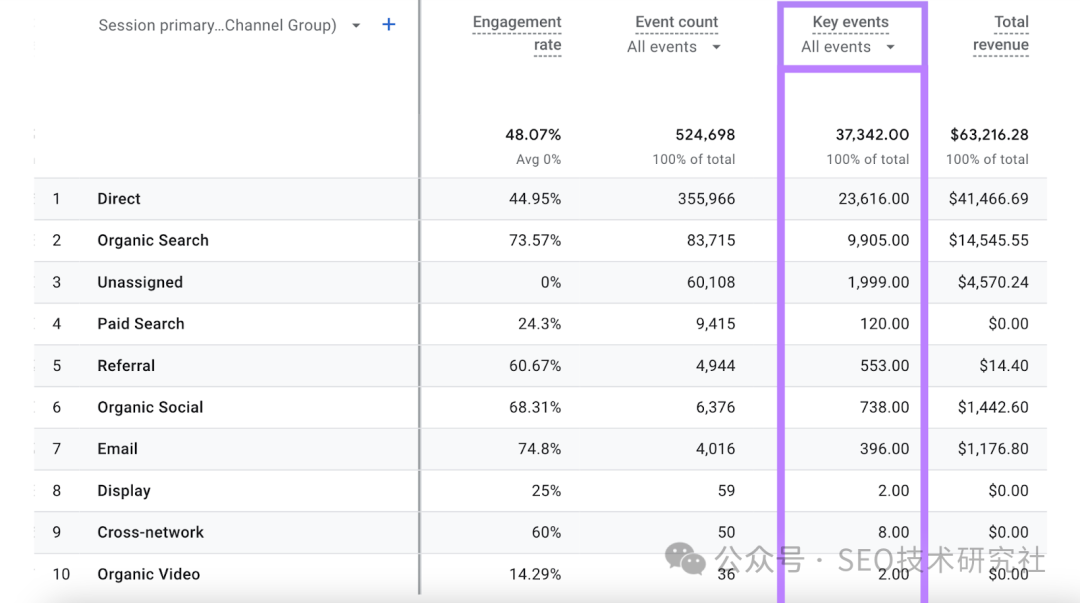Select the Referral row label
This screenshot has height=603, width=1080.
(126, 366)
